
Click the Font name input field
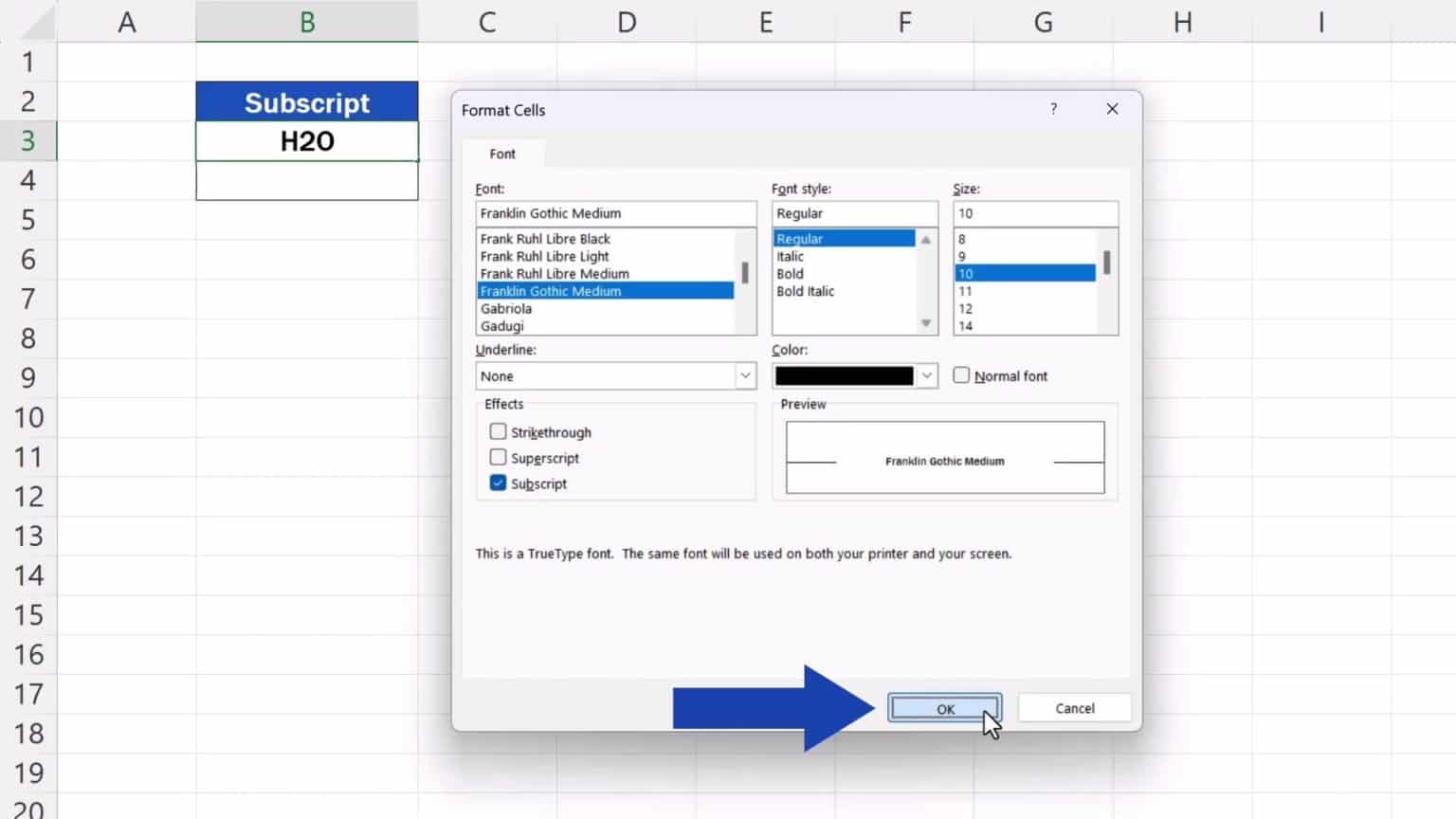[x=615, y=213]
